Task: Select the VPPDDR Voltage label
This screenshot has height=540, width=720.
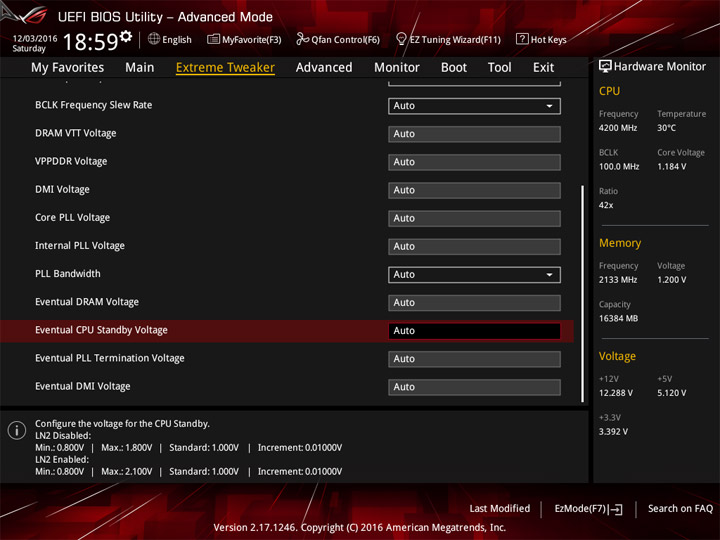Action: pyautogui.click(x=71, y=161)
